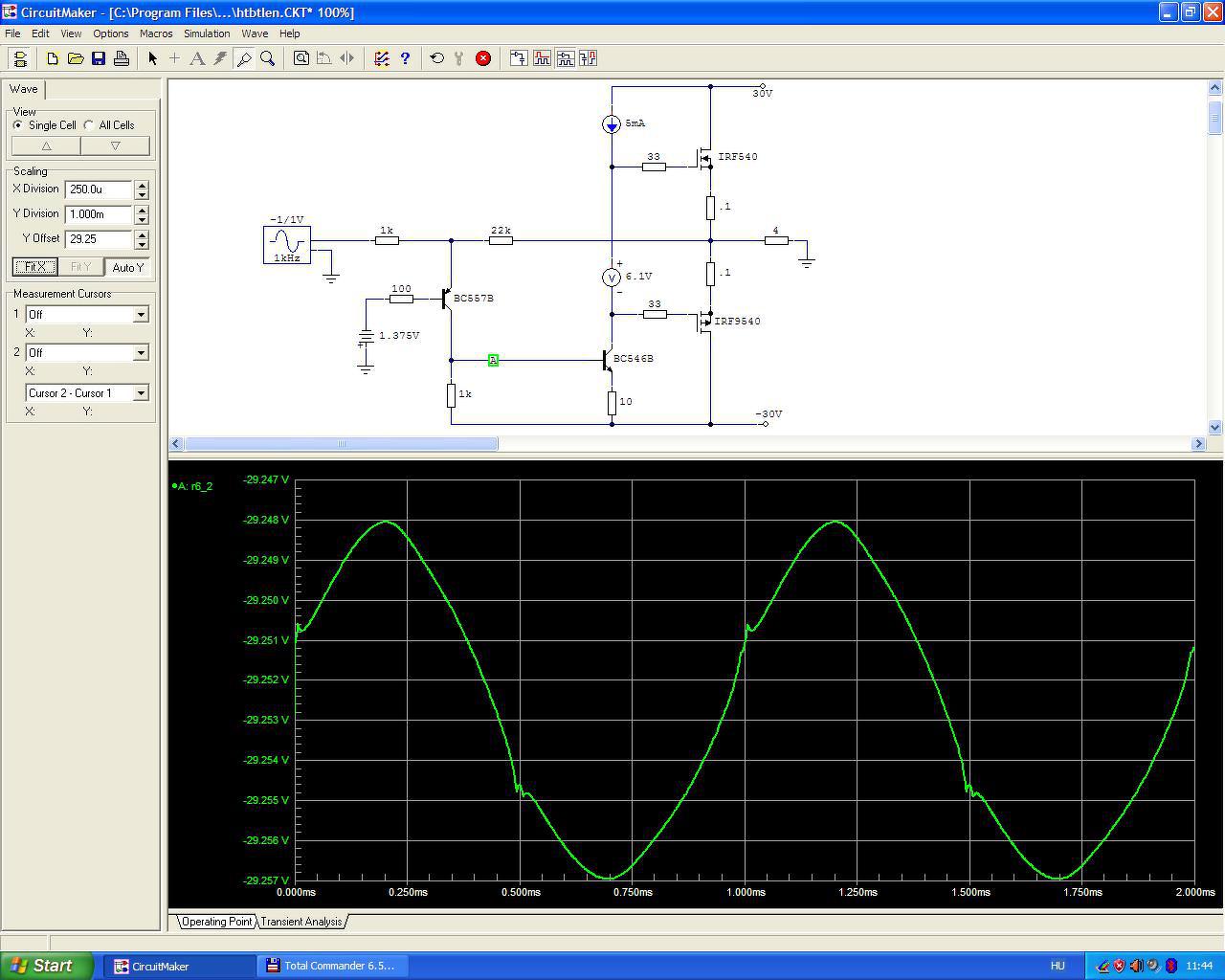
Task: Toggle the Fit X button
Action: [x=35, y=267]
